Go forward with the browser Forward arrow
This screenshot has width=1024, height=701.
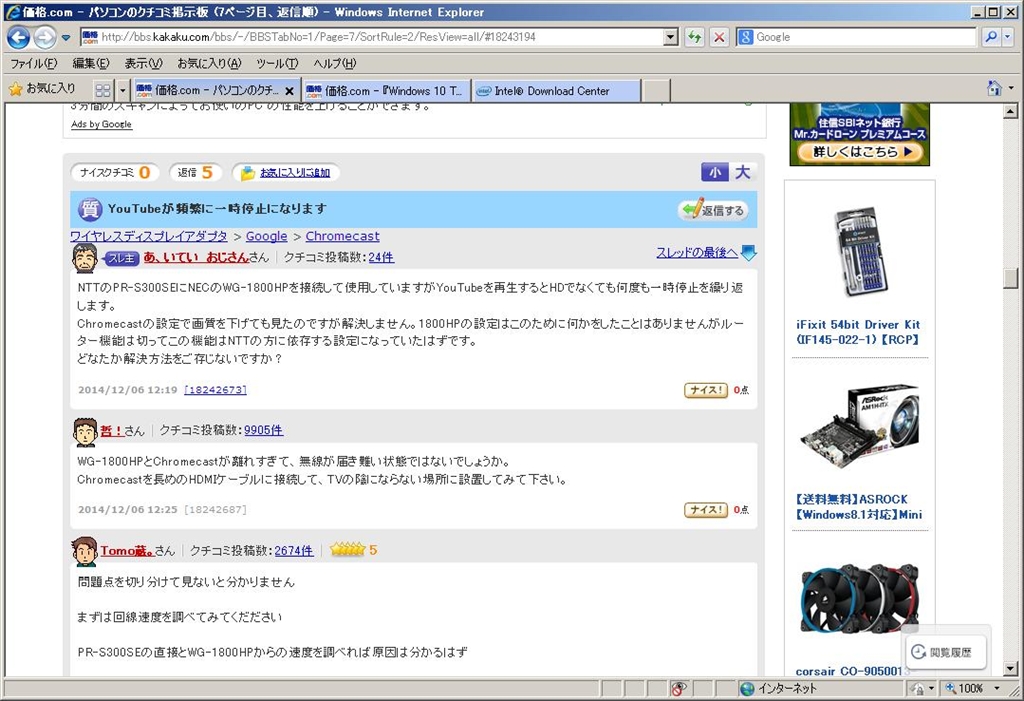44,37
